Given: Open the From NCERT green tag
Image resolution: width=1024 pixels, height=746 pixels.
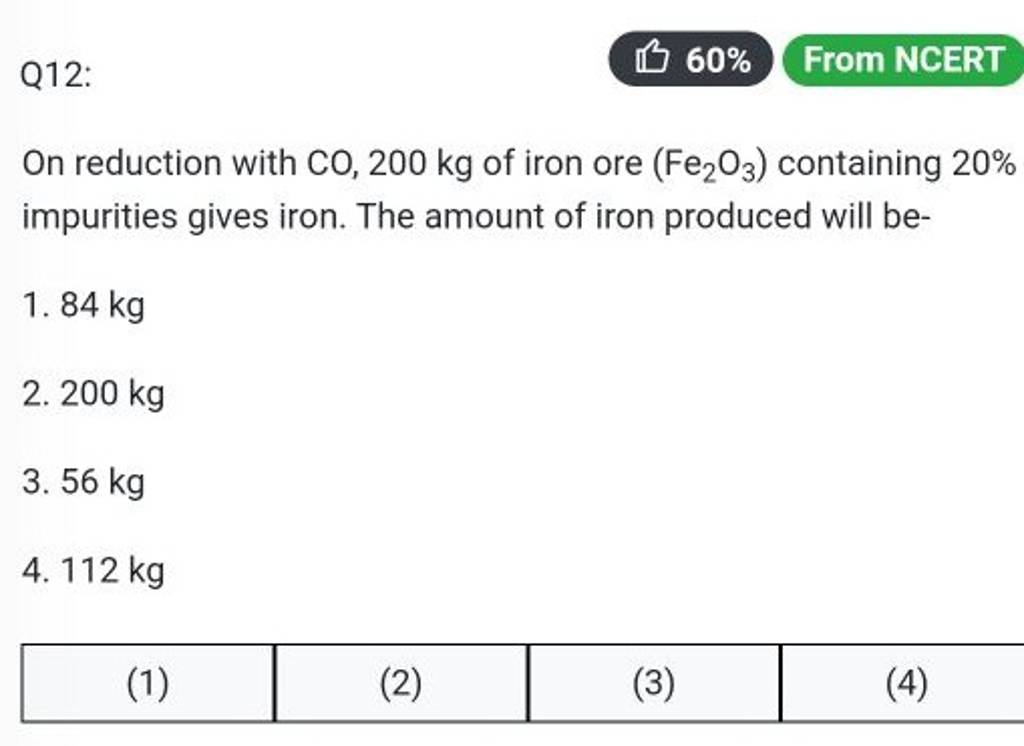Looking at the screenshot, I should coord(903,60).
